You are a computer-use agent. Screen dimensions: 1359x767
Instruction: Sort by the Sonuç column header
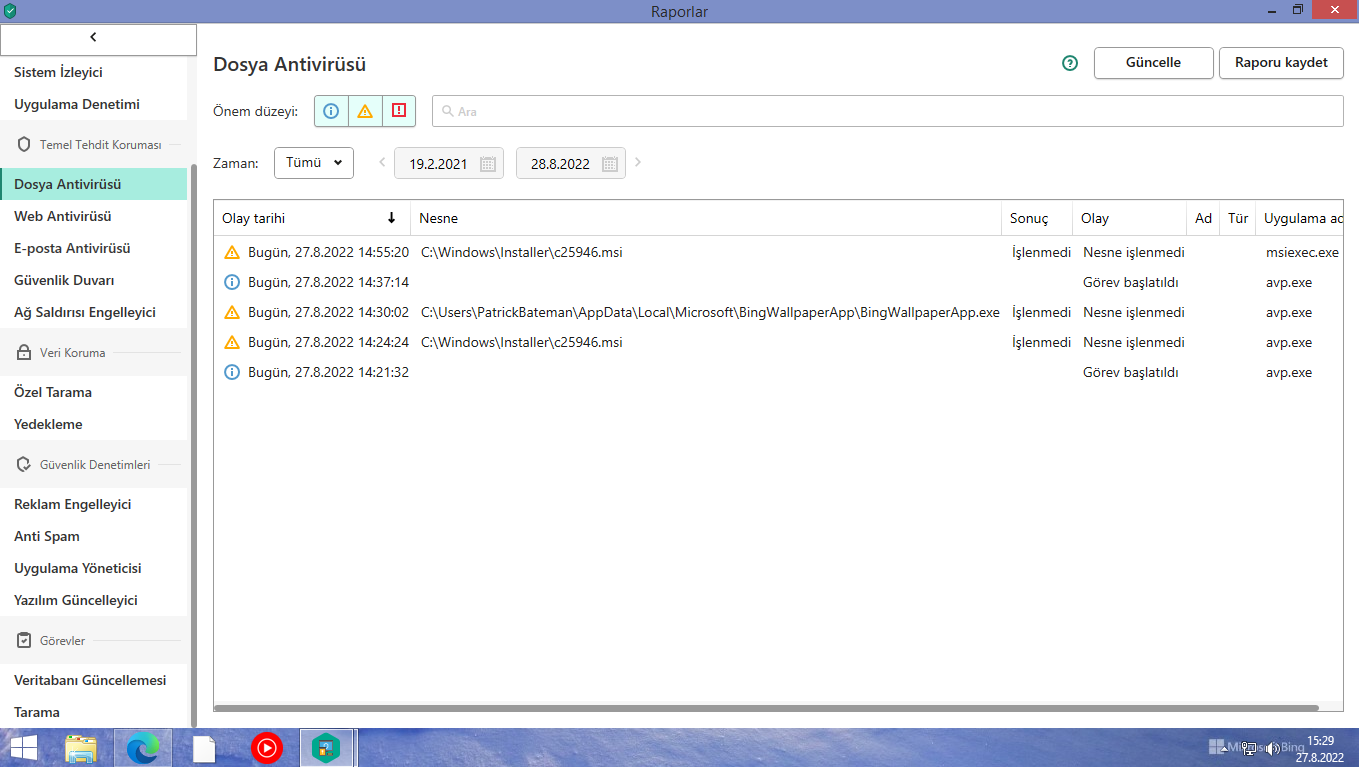1037,218
